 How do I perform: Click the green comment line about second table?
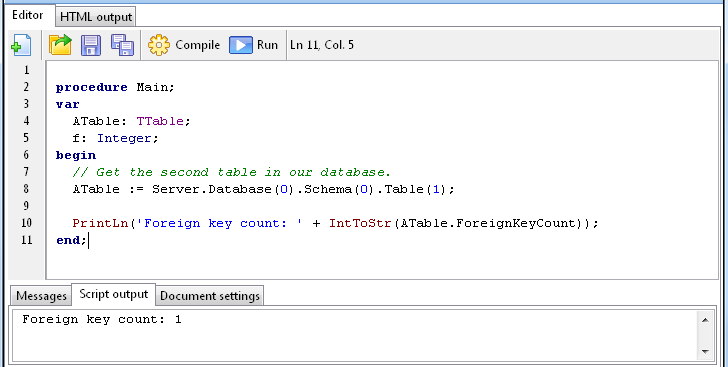pyautogui.click(x=232, y=172)
